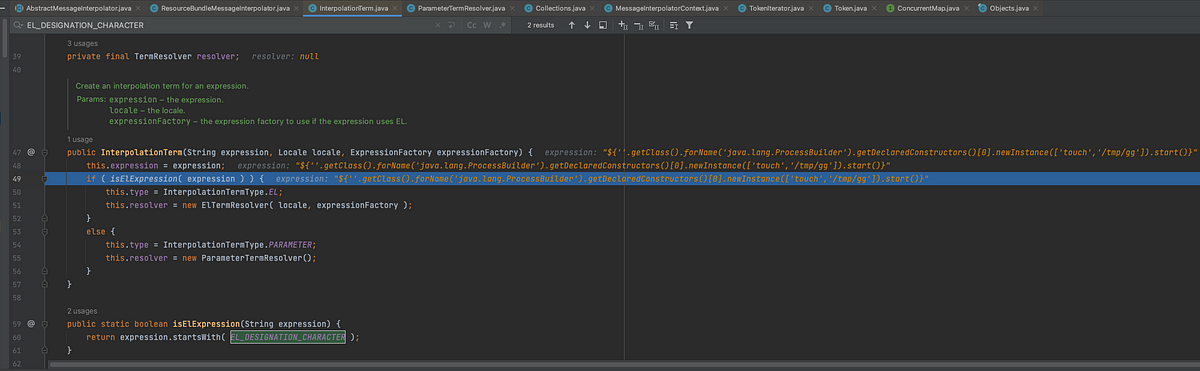Collapse the fold marker at line 52
Image resolution: width=1200 pixels, height=371 pixels.
[x=44, y=218]
